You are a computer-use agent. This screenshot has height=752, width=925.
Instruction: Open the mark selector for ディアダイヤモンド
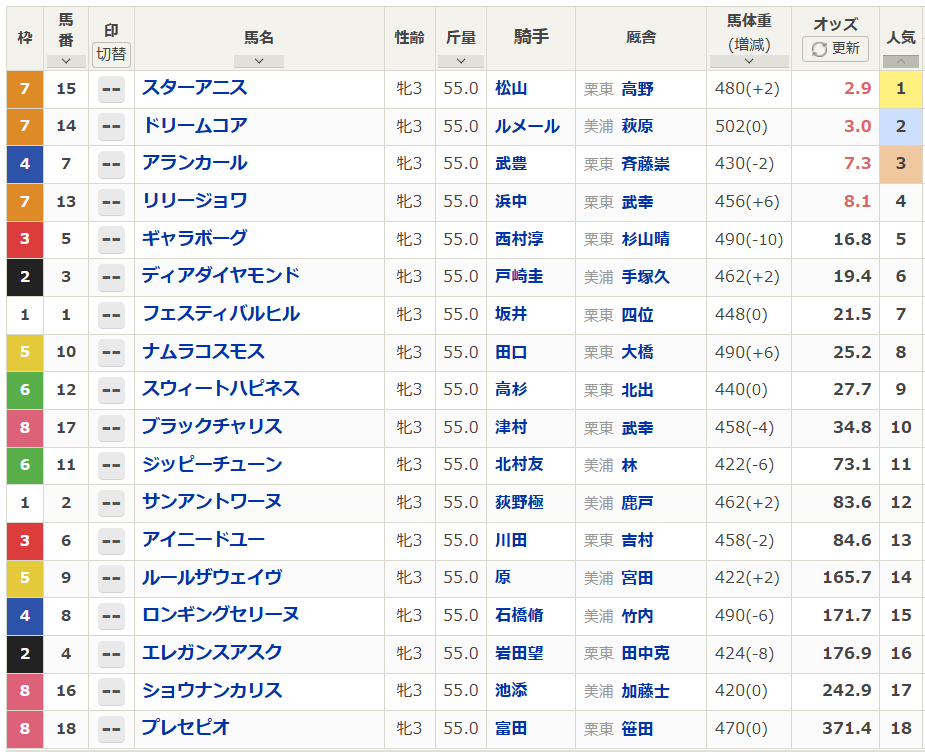(x=111, y=277)
